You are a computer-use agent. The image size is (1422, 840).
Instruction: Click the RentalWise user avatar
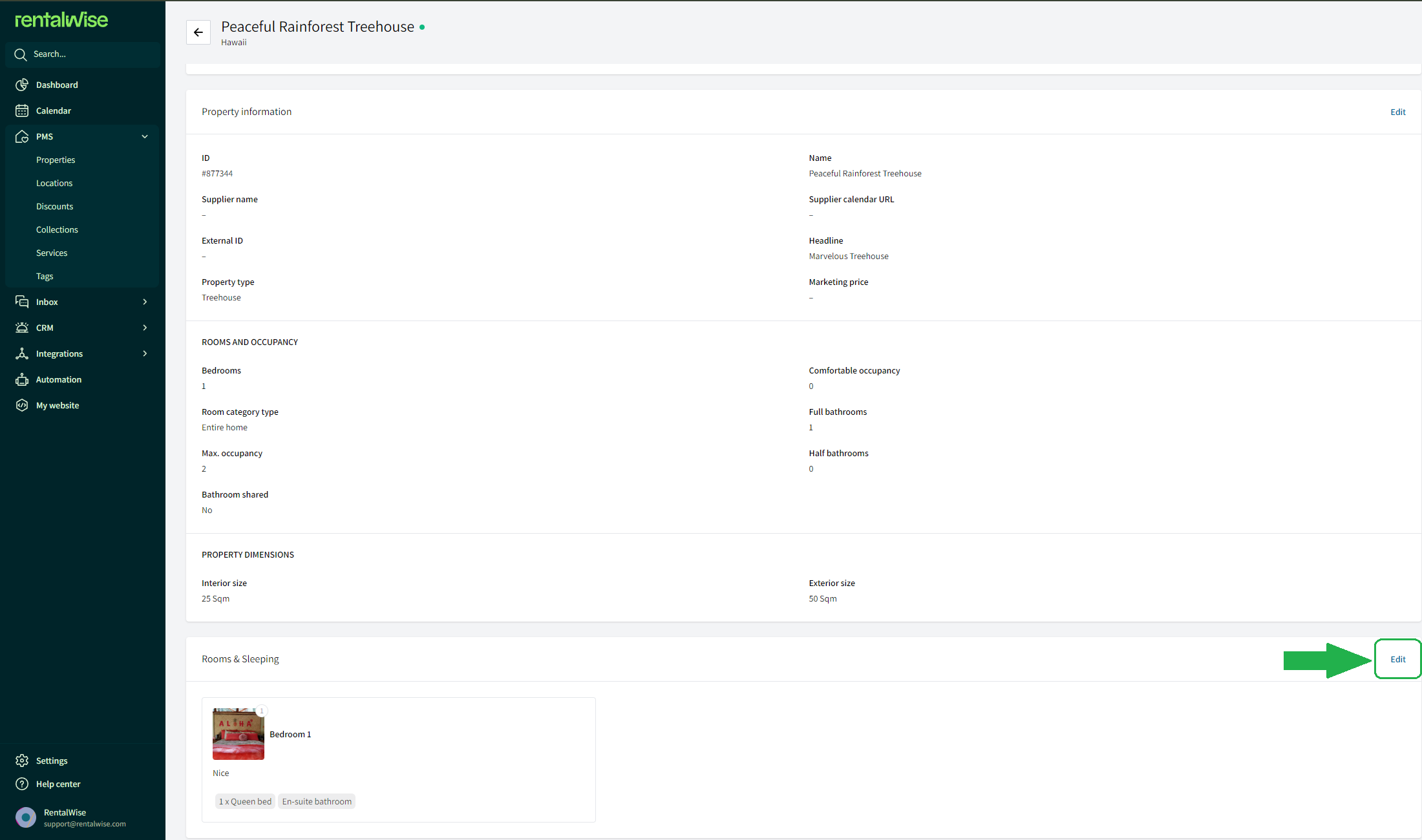pos(26,817)
